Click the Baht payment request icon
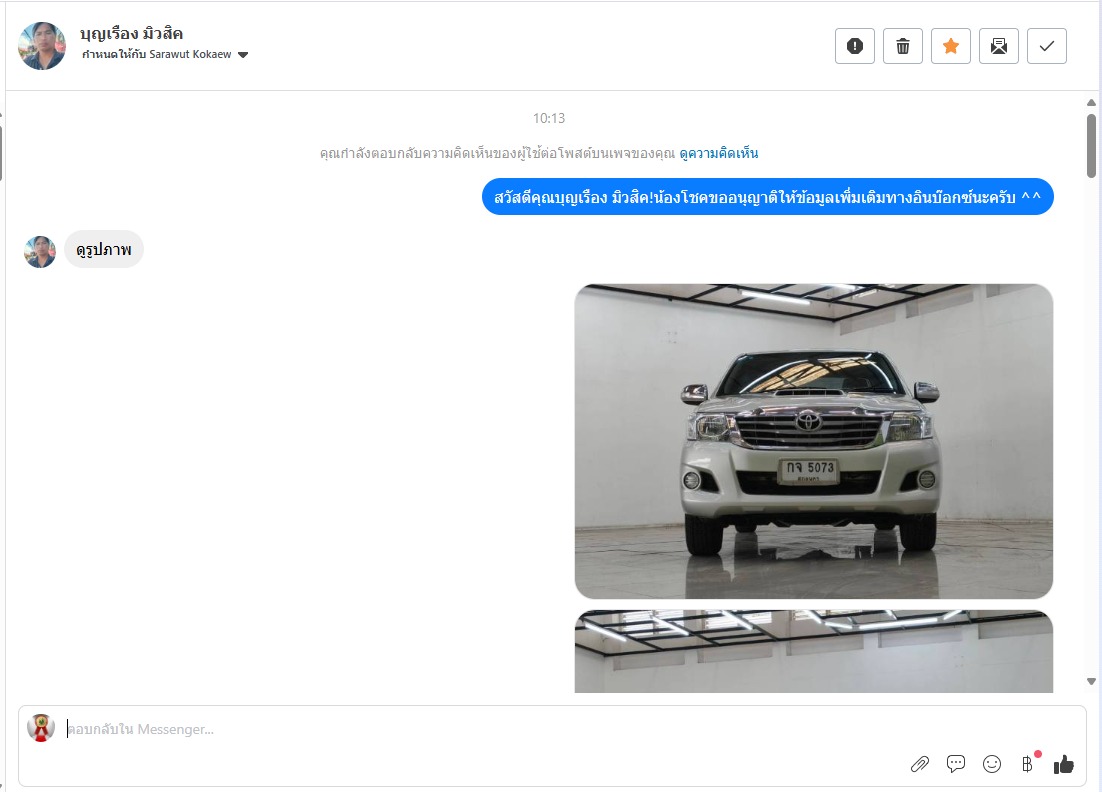Image resolution: width=1102 pixels, height=792 pixels. coord(1028,763)
